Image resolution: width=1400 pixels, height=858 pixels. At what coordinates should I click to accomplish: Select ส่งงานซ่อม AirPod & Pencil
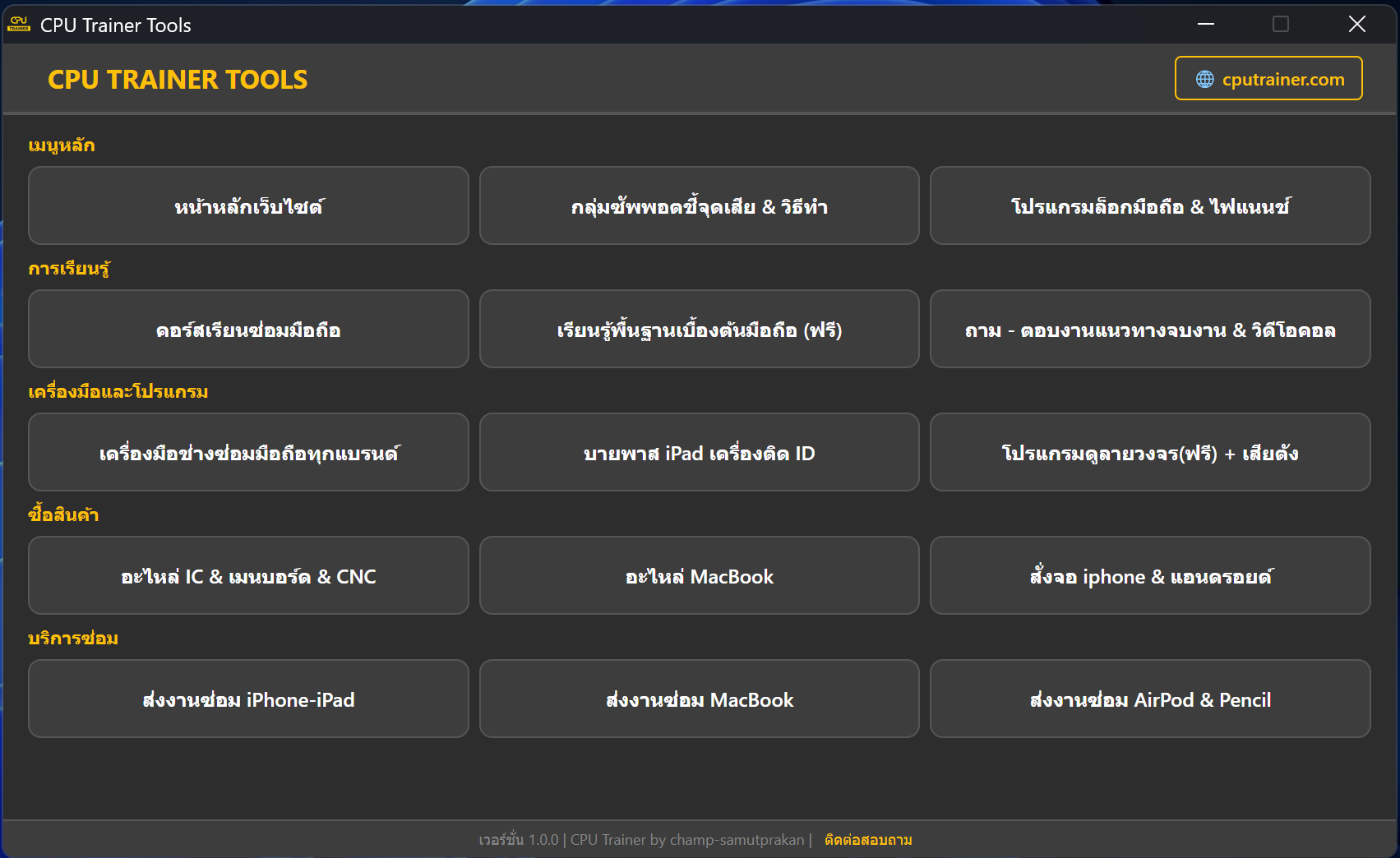(x=1150, y=699)
